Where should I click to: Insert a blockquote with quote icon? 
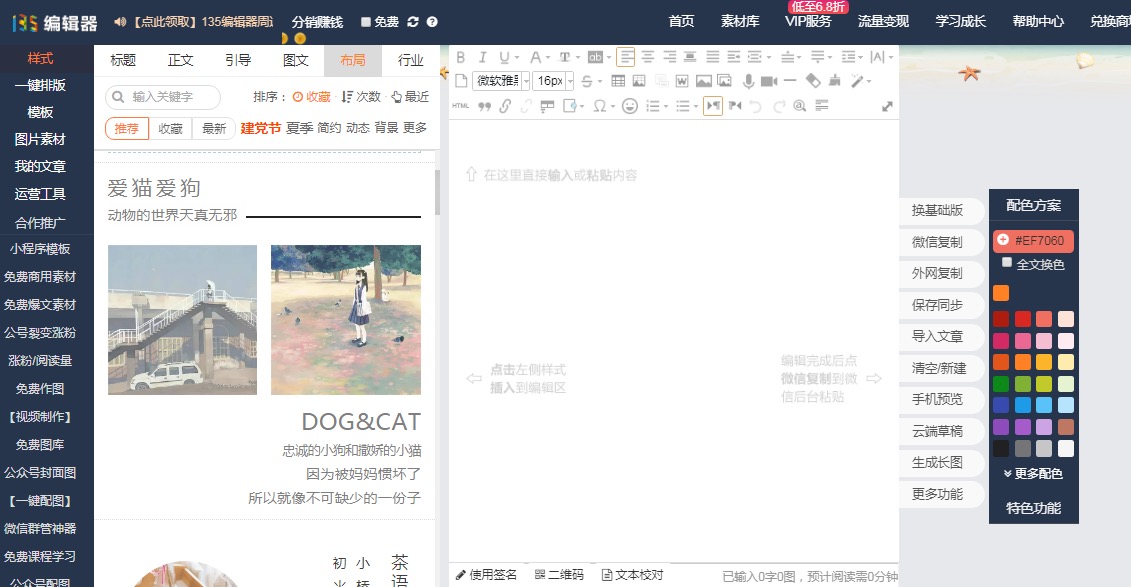tap(485, 106)
